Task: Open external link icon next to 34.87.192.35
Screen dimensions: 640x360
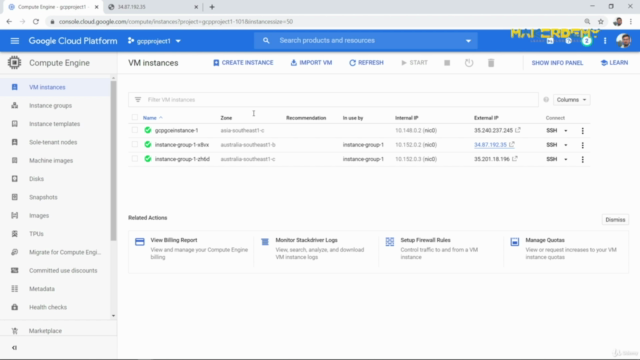Action: (x=511, y=144)
